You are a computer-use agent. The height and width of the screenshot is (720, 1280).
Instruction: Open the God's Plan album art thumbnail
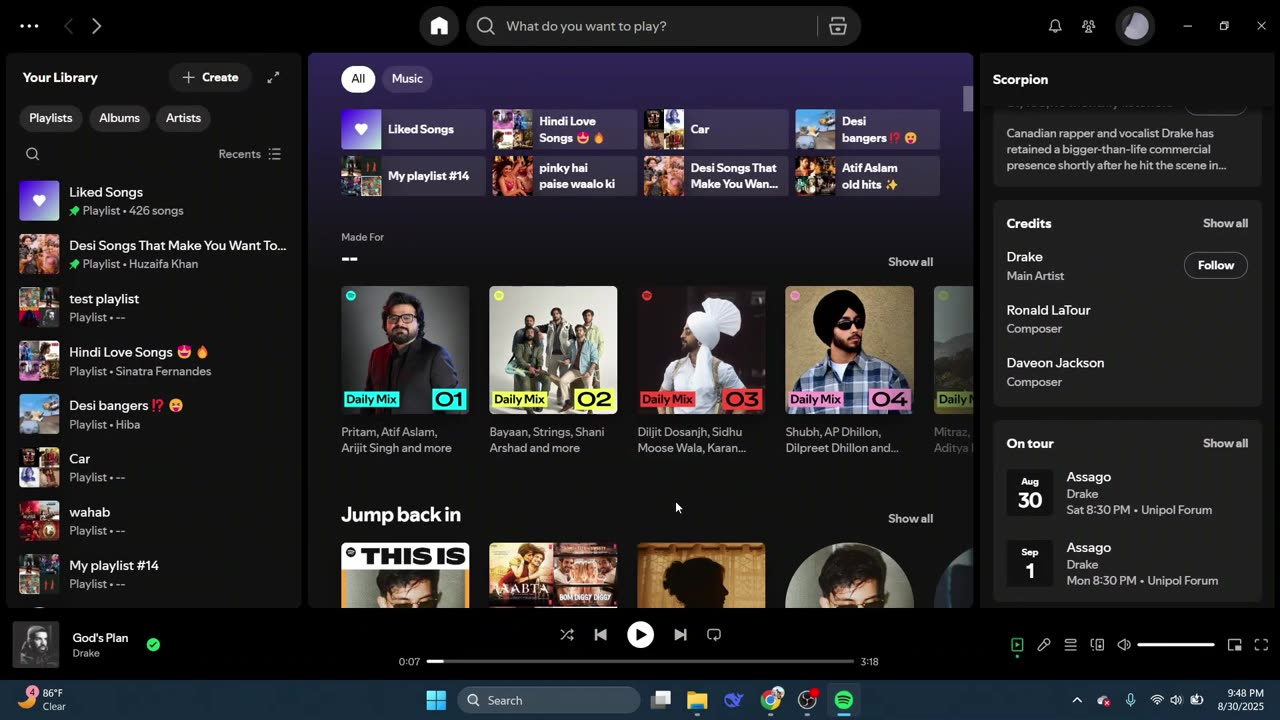tap(35, 645)
